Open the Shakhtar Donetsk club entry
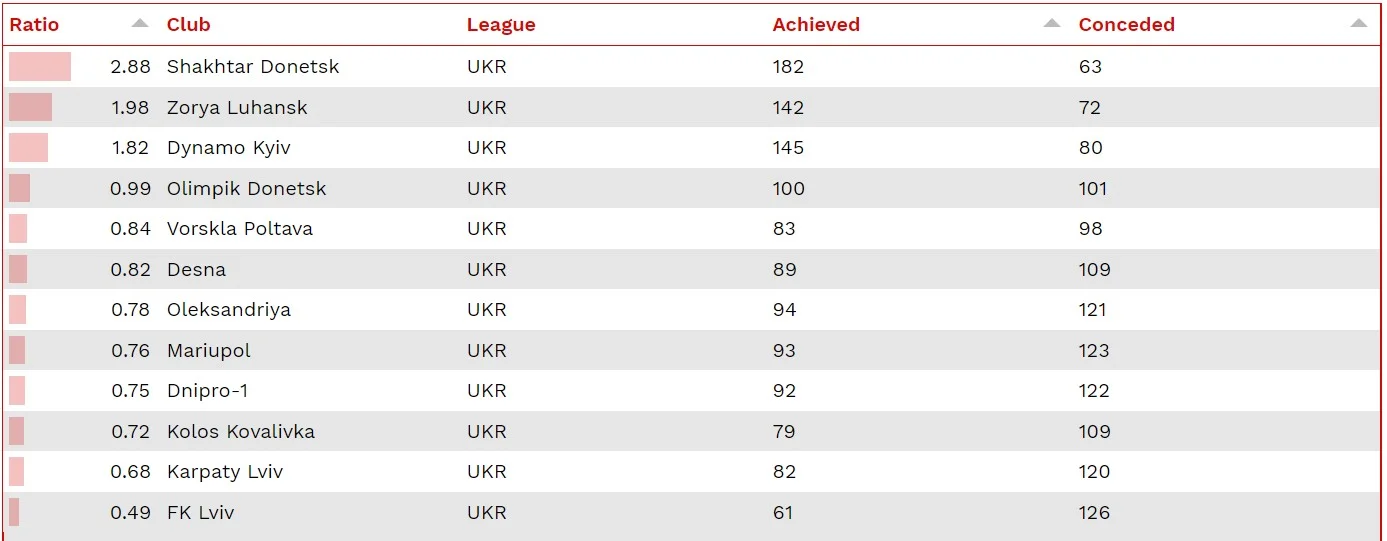1387x541 pixels. [x=253, y=67]
